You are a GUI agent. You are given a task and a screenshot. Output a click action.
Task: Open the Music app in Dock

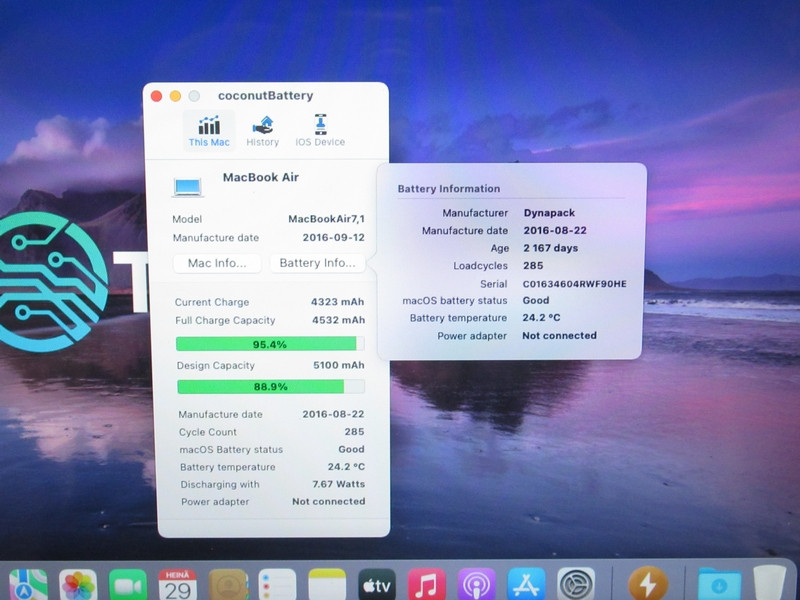427,585
